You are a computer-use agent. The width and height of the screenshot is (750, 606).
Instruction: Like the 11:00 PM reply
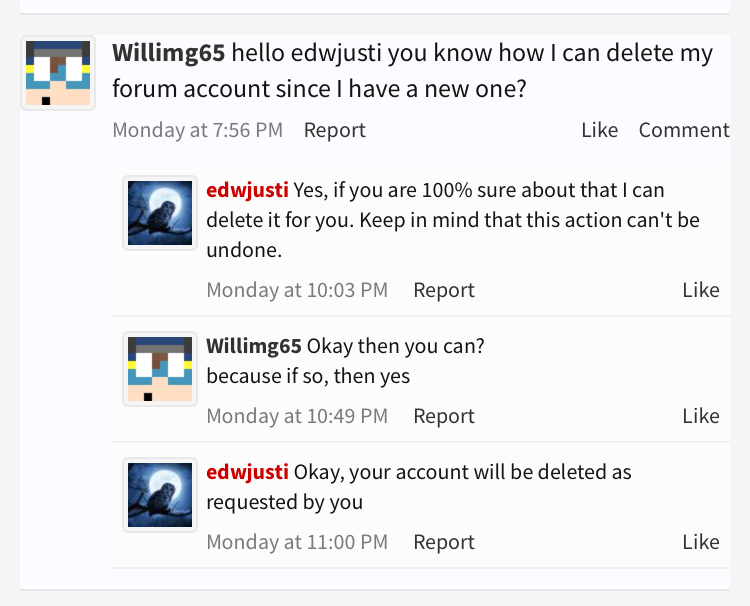pos(701,542)
